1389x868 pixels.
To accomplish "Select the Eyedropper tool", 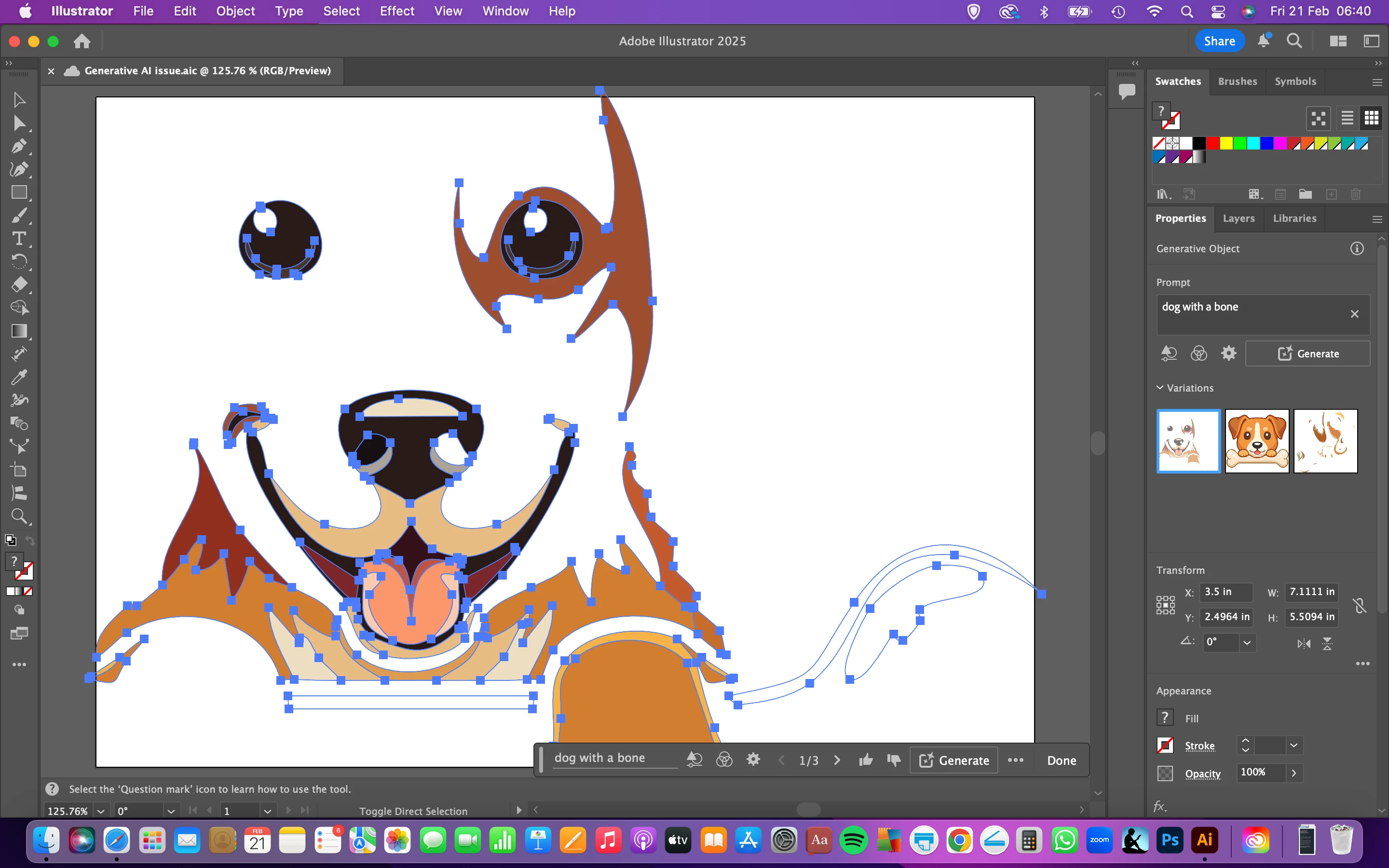I will point(19,377).
